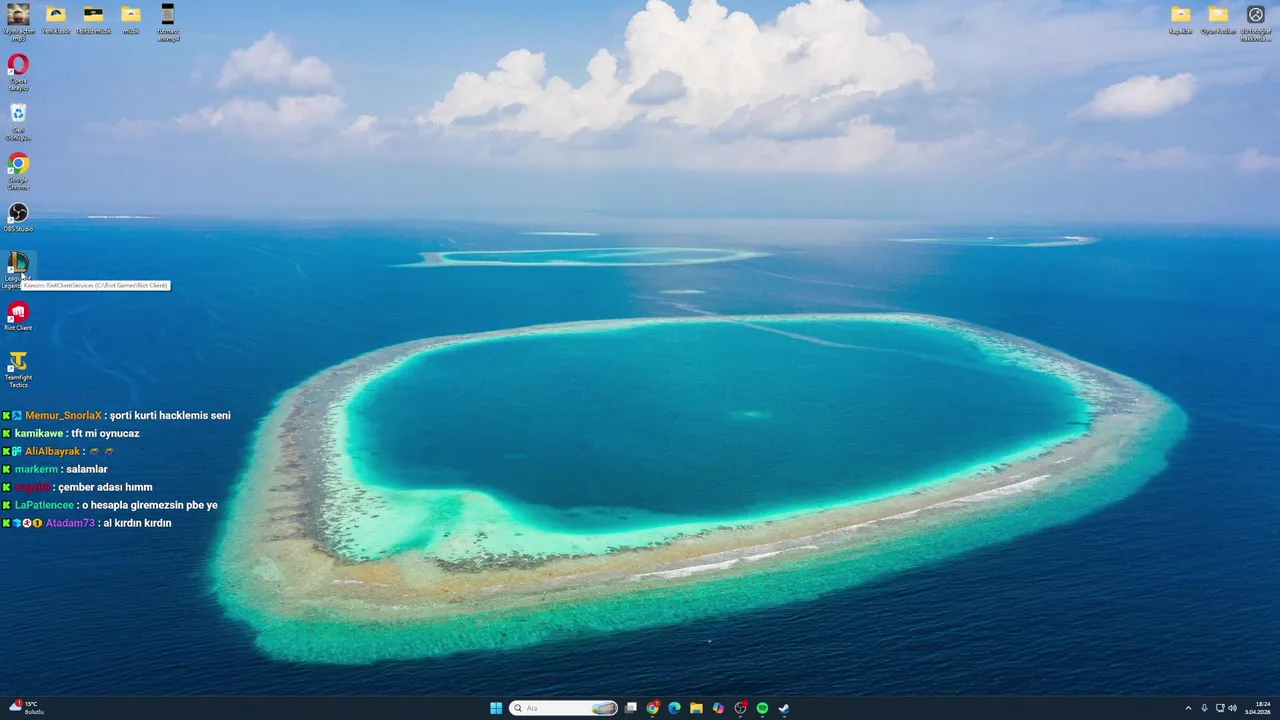Click the microphone tray icon

click(x=1204, y=708)
